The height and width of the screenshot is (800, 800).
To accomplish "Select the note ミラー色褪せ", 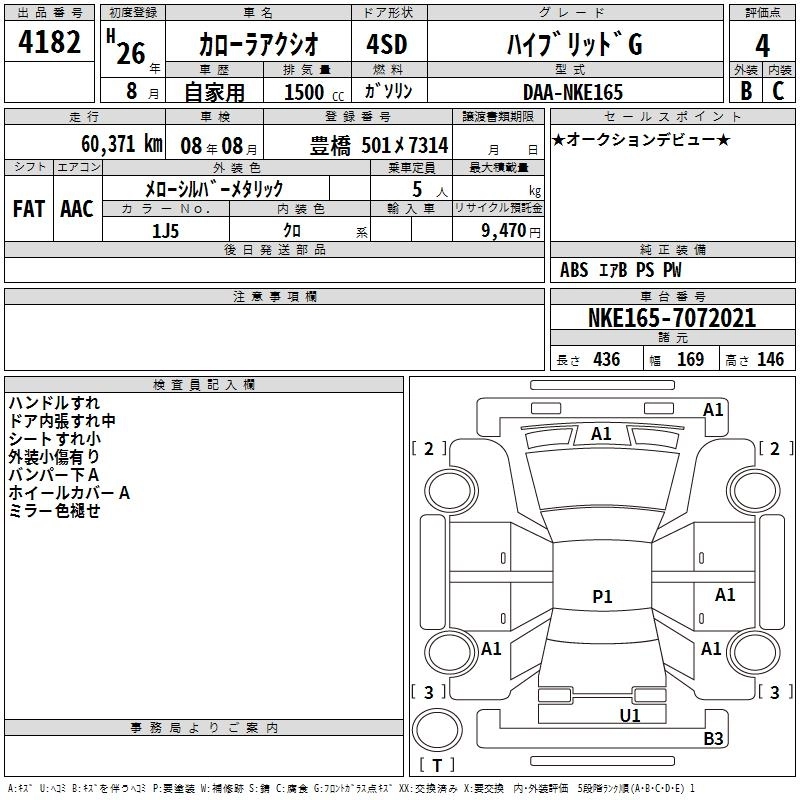I will 54,510.
